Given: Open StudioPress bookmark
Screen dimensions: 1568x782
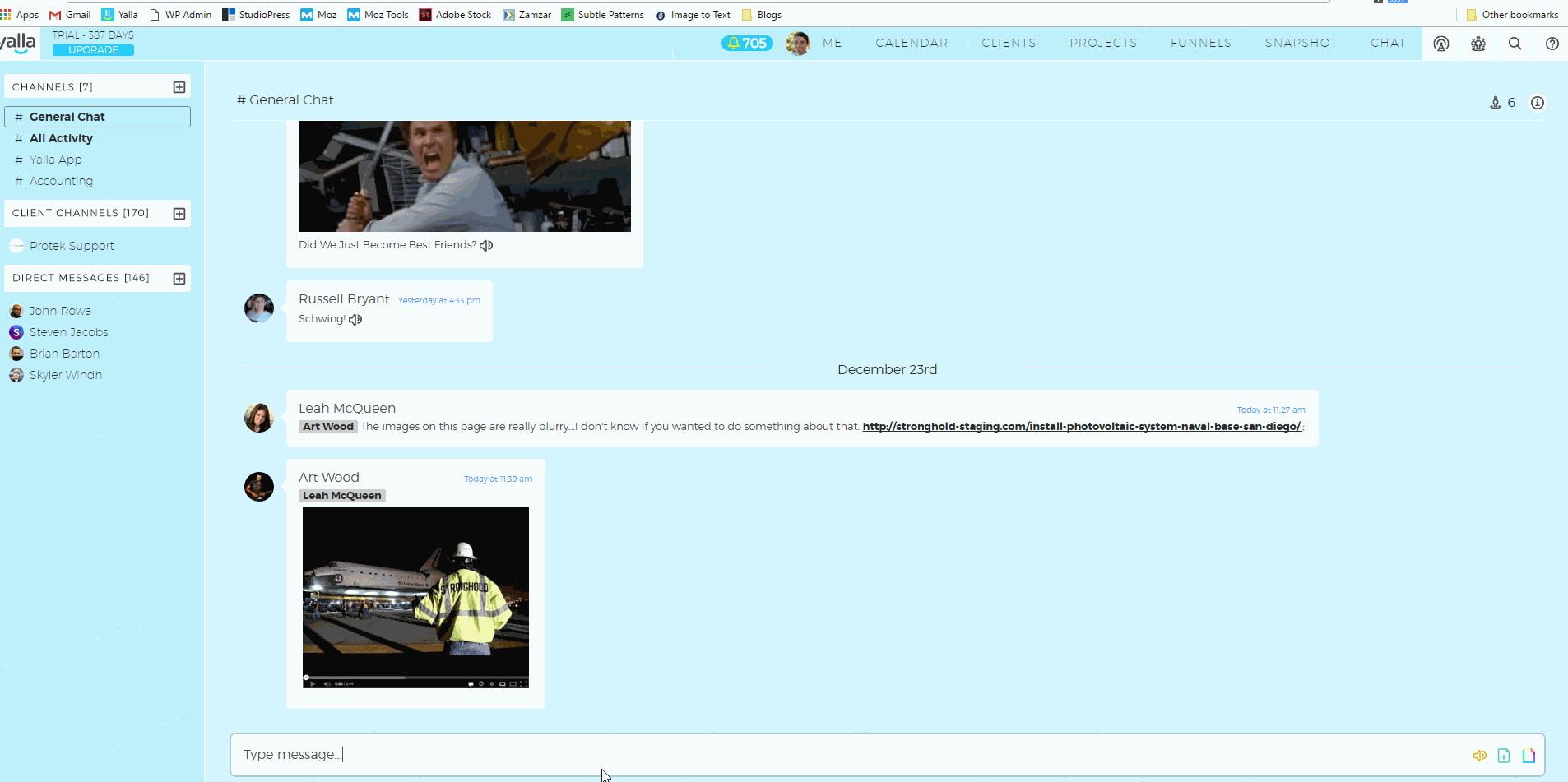Looking at the screenshot, I should (256, 15).
